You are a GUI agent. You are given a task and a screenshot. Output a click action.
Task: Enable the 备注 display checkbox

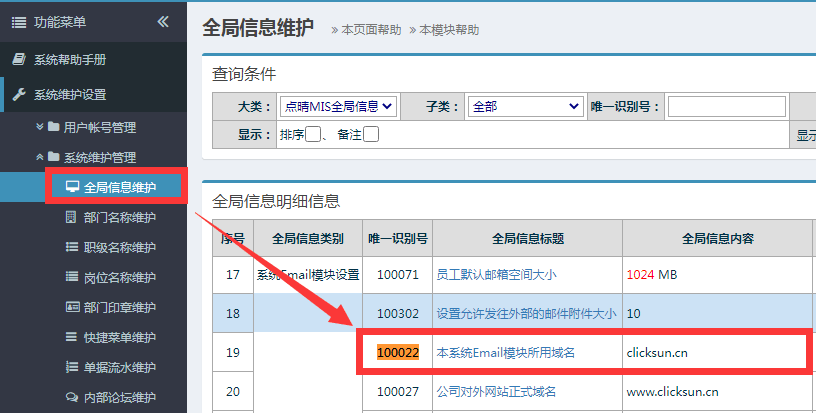pos(371,134)
